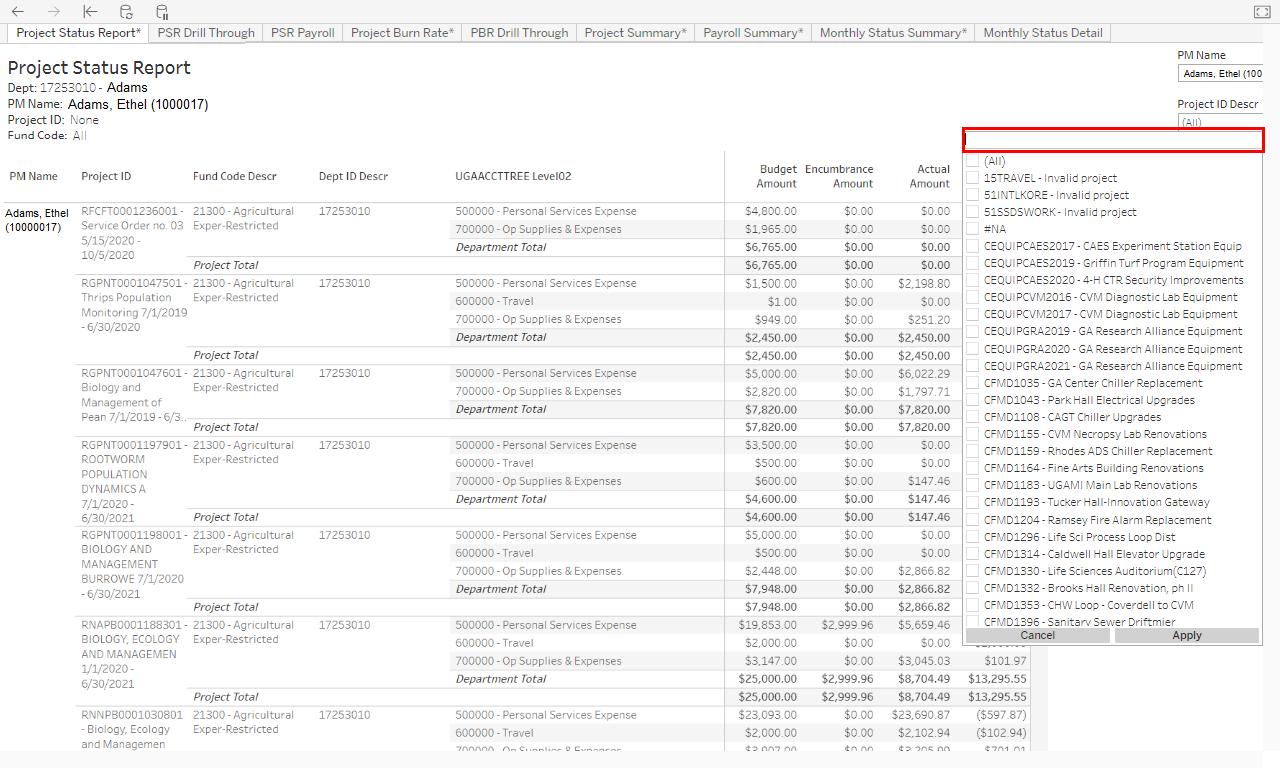The height and width of the screenshot is (768, 1280).
Task: Open the Project ID Descr dropdown
Action: pyautogui.click(x=1221, y=122)
